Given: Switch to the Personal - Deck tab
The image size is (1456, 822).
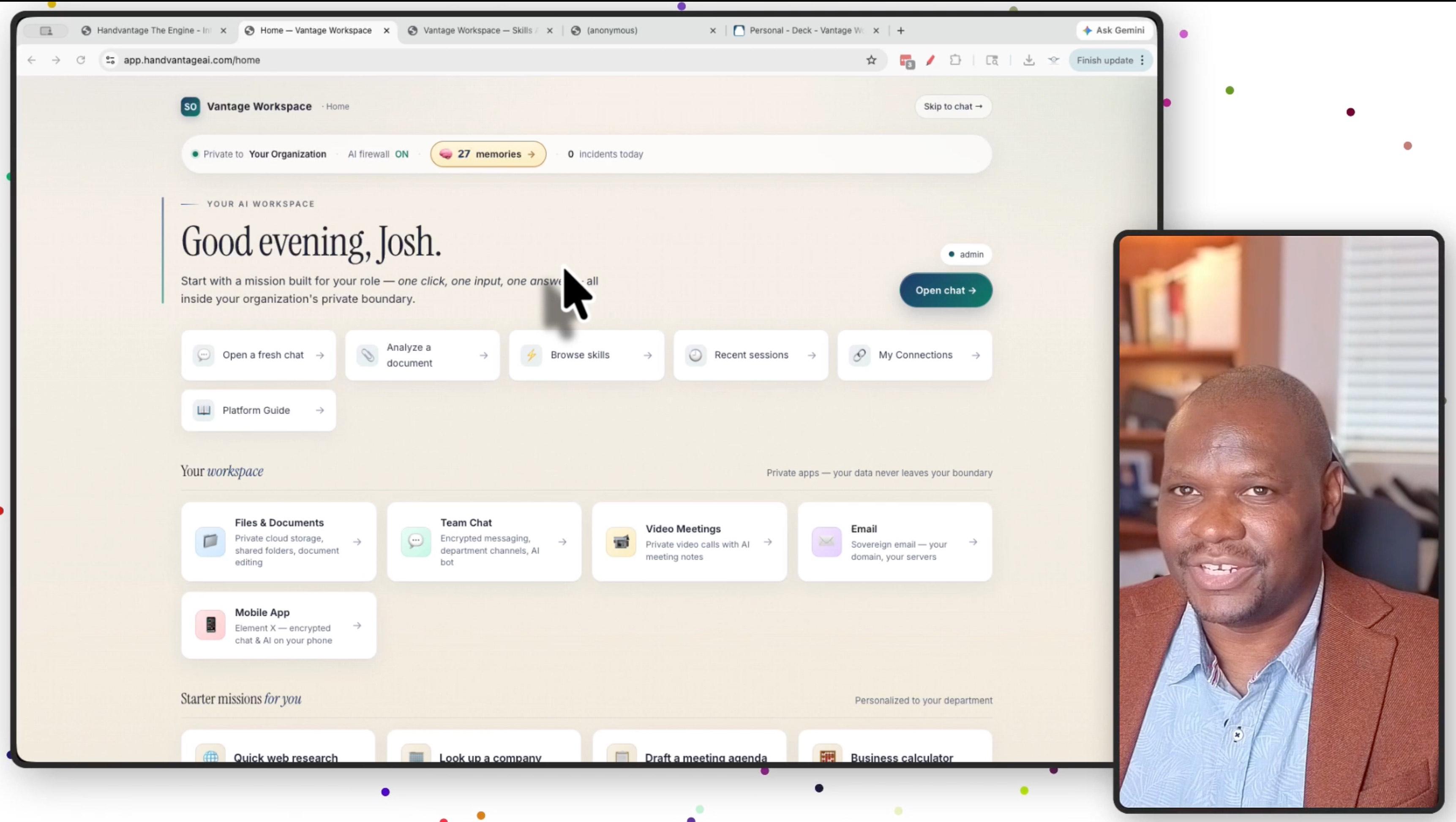Looking at the screenshot, I should click(807, 30).
